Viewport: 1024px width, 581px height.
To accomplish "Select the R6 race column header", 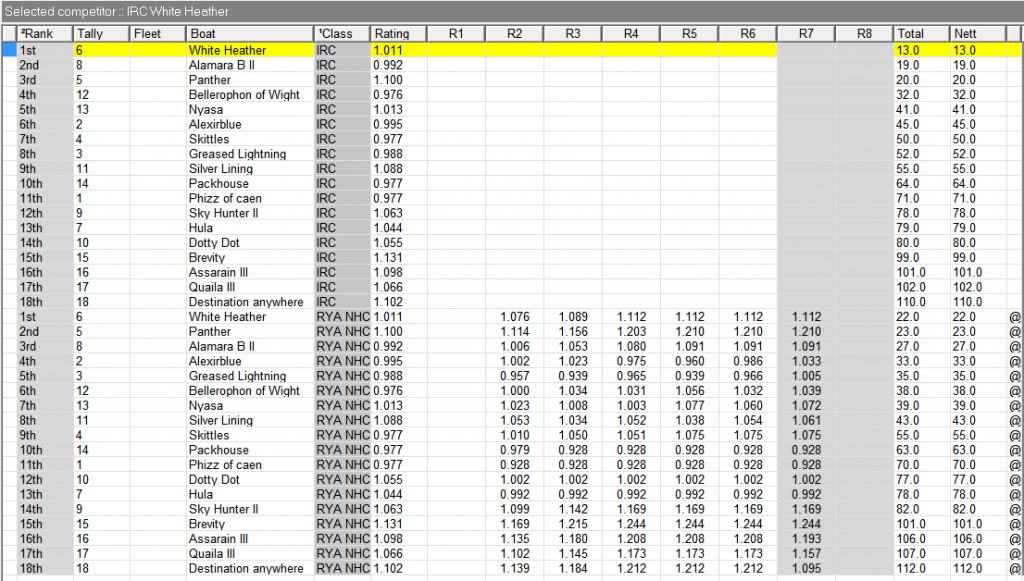I will [748, 34].
